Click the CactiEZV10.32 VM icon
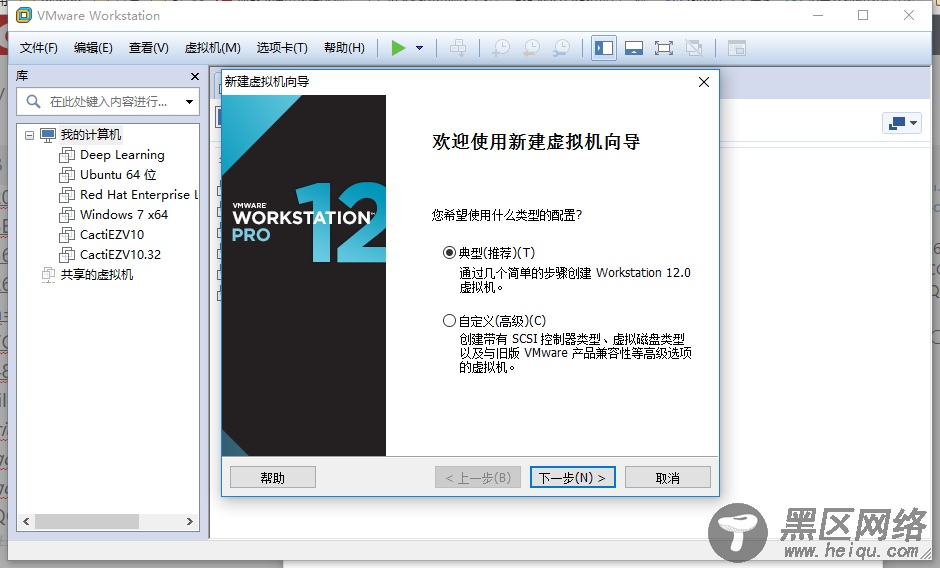Screen dimensions: 940x568 pyautogui.click(x=67, y=255)
